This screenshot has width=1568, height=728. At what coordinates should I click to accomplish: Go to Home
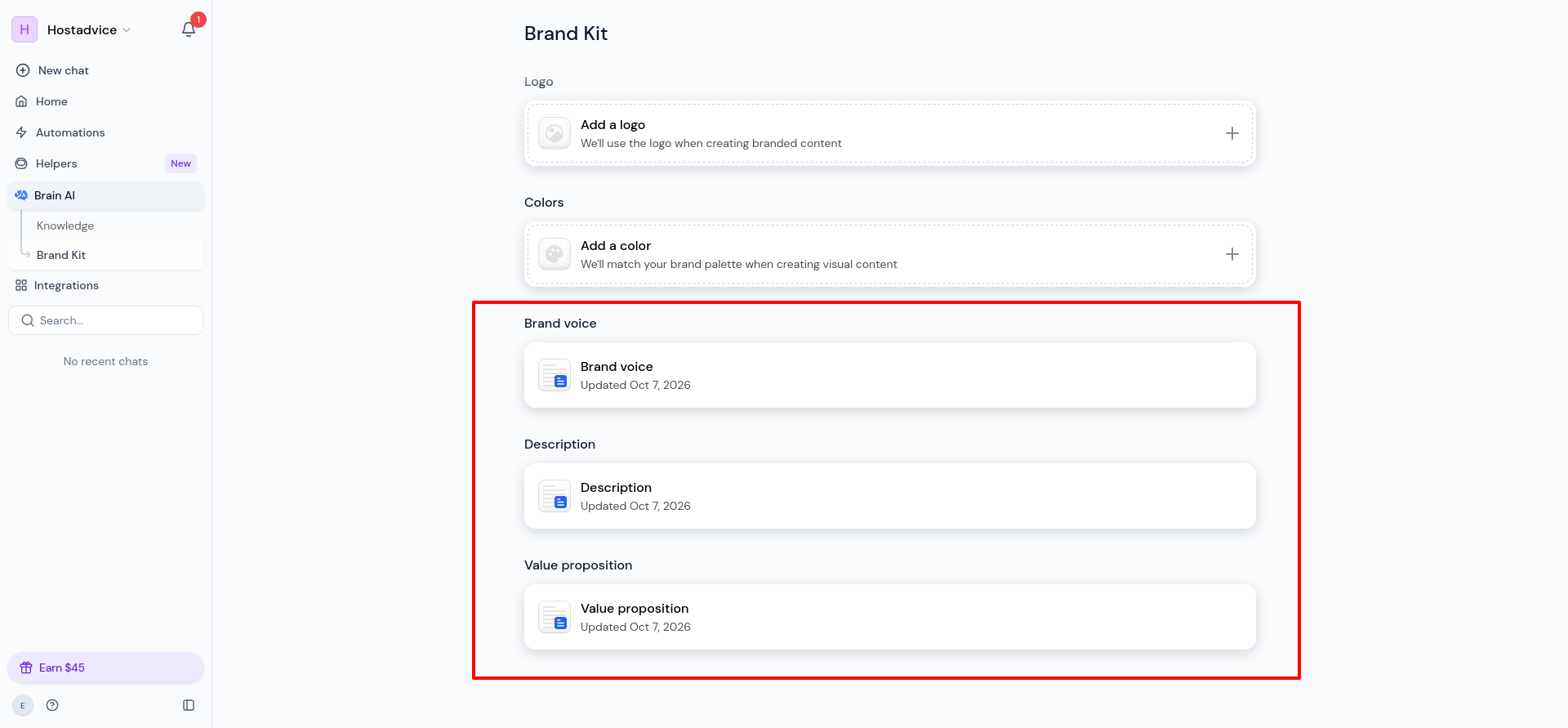pyautogui.click(x=105, y=101)
